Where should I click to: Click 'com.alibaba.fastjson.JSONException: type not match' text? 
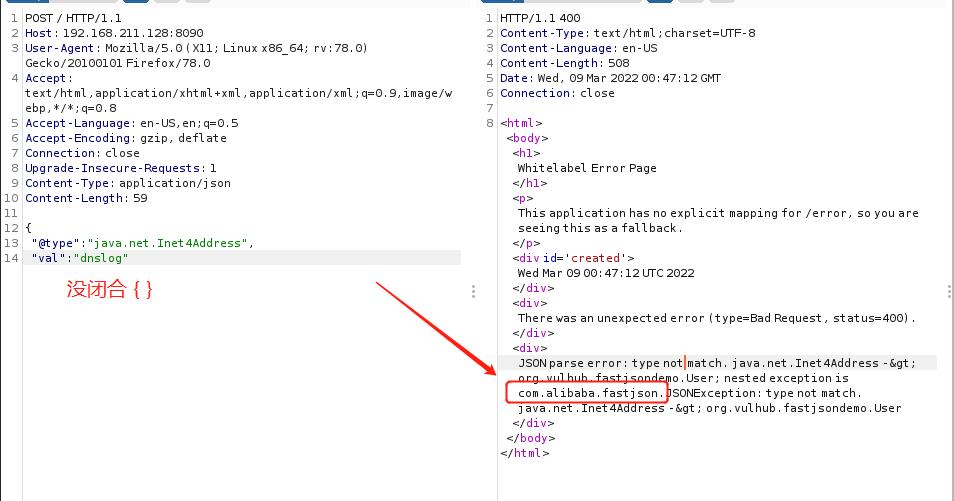coord(689,393)
